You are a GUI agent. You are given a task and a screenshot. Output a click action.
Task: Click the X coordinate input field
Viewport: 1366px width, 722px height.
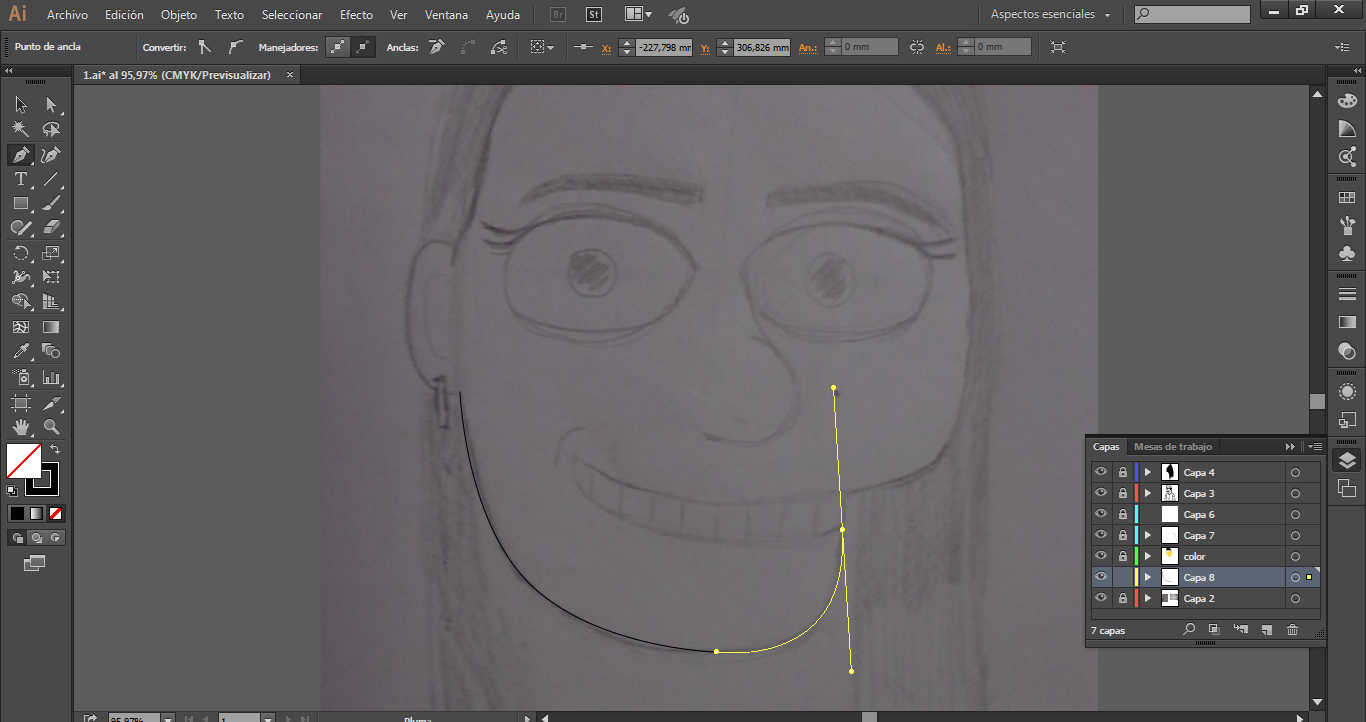[663, 47]
